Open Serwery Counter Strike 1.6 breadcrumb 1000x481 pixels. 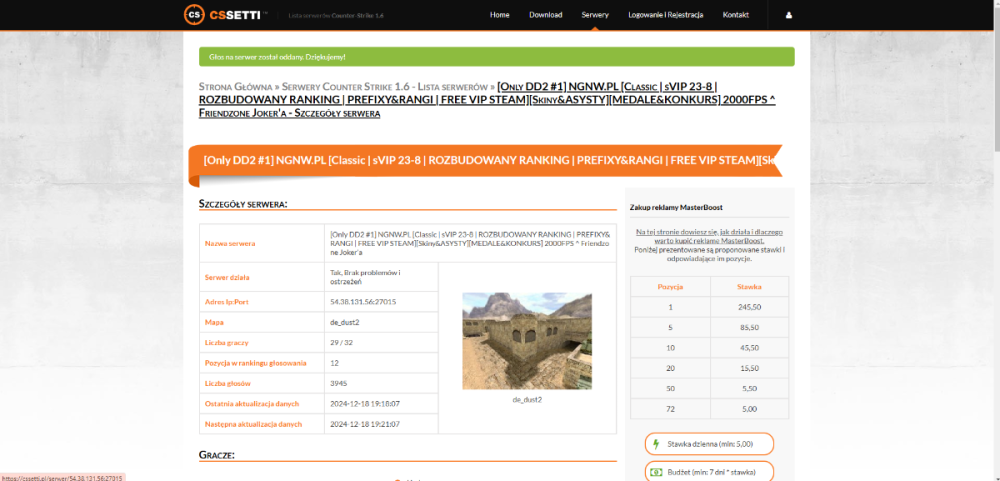tap(386, 86)
